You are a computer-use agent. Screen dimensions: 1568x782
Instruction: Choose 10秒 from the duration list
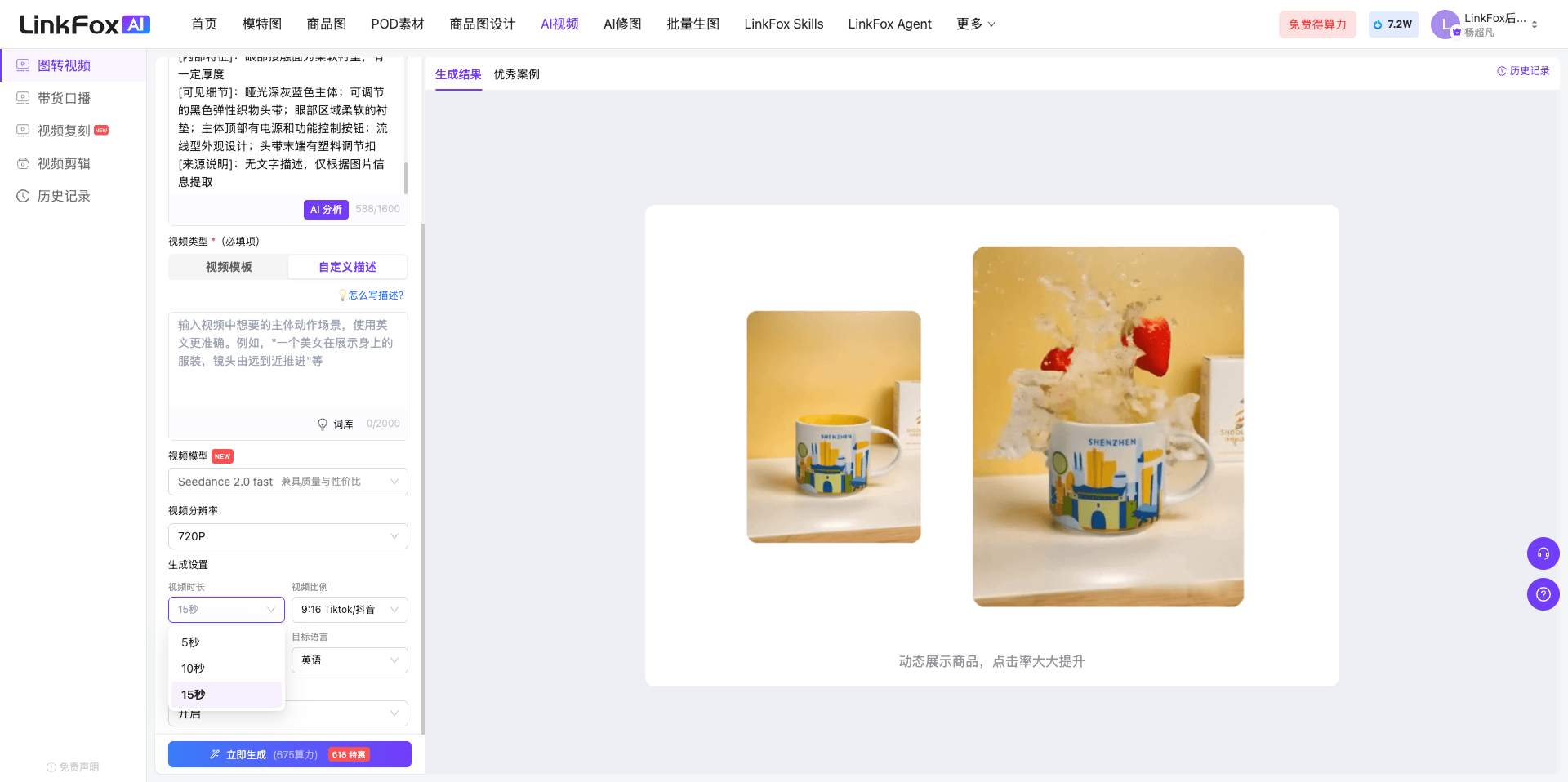point(226,669)
